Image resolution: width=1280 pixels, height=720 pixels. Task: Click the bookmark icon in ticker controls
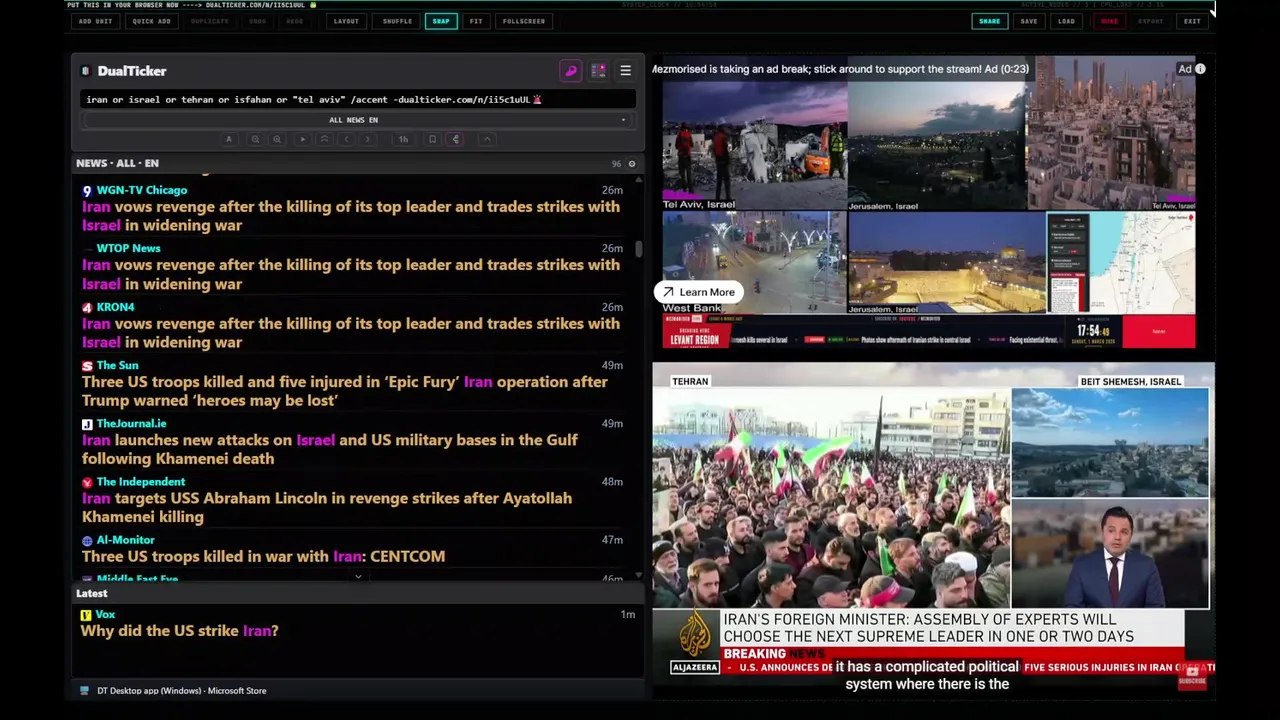(x=432, y=139)
